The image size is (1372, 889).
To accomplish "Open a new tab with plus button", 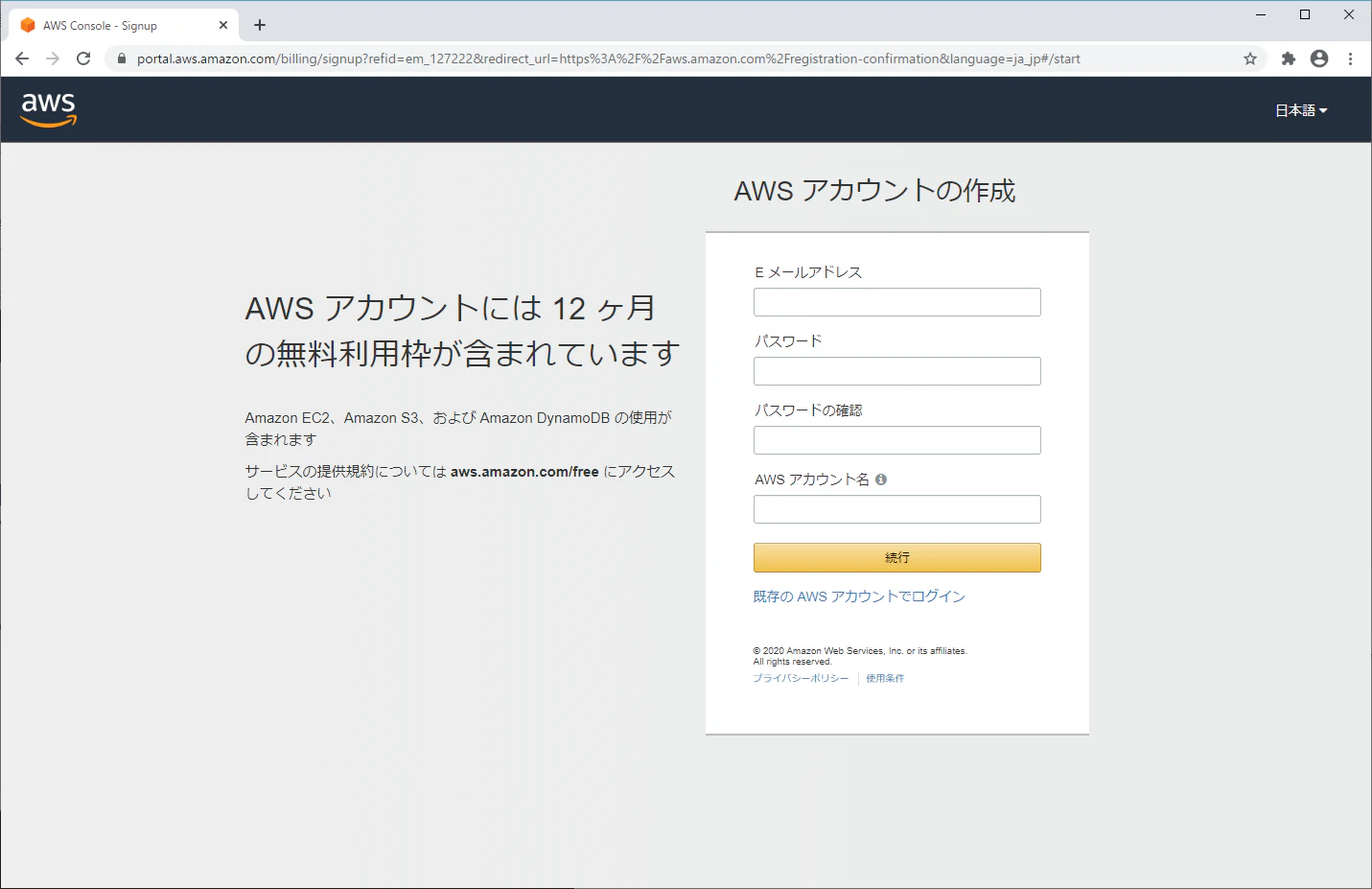I will [x=260, y=25].
